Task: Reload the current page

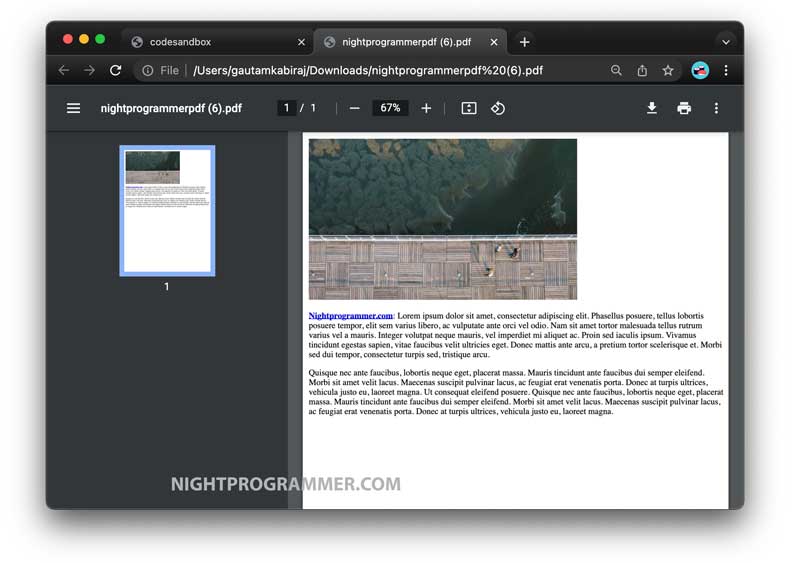Action: click(x=116, y=70)
